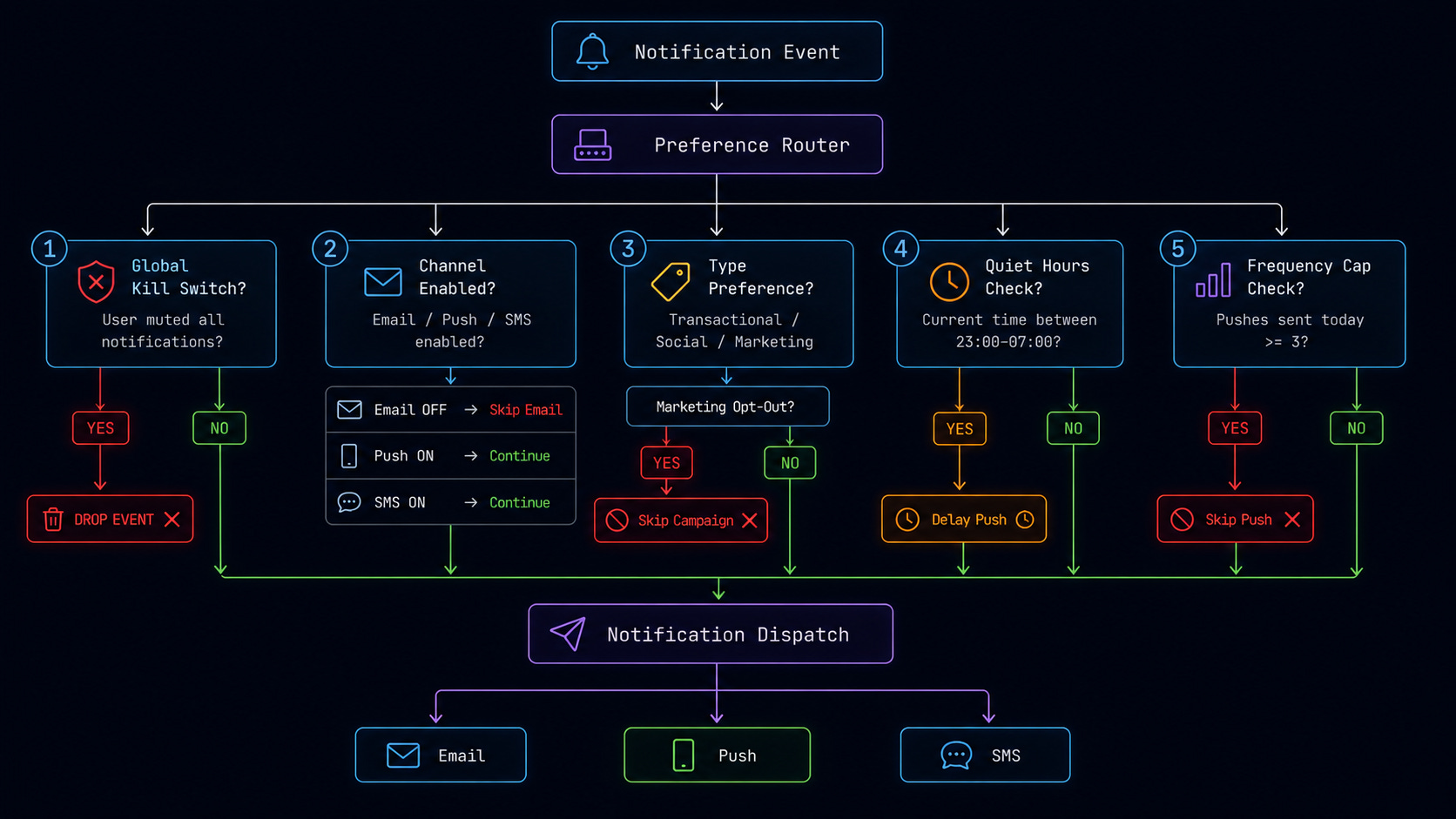The height and width of the screenshot is (819, 1456).
Task: Click the YES label under Global Kill Switch
Action: coord(100,428)
